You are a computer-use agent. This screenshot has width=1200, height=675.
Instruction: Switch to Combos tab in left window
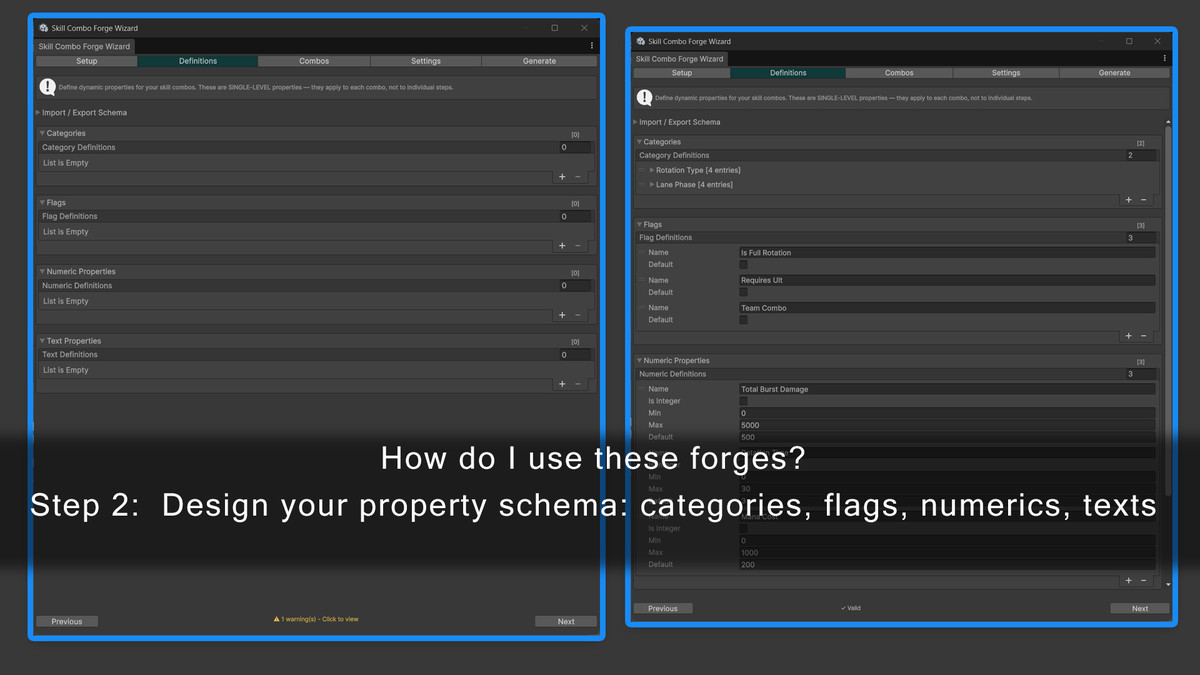click(314, 61)
